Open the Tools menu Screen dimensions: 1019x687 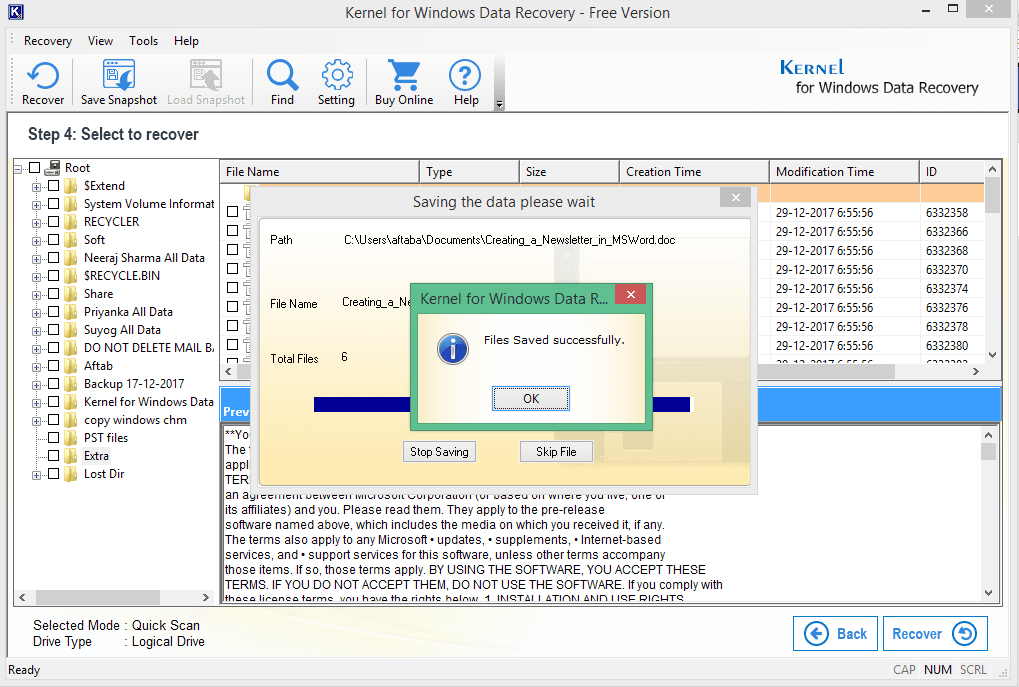click(143, 41)
